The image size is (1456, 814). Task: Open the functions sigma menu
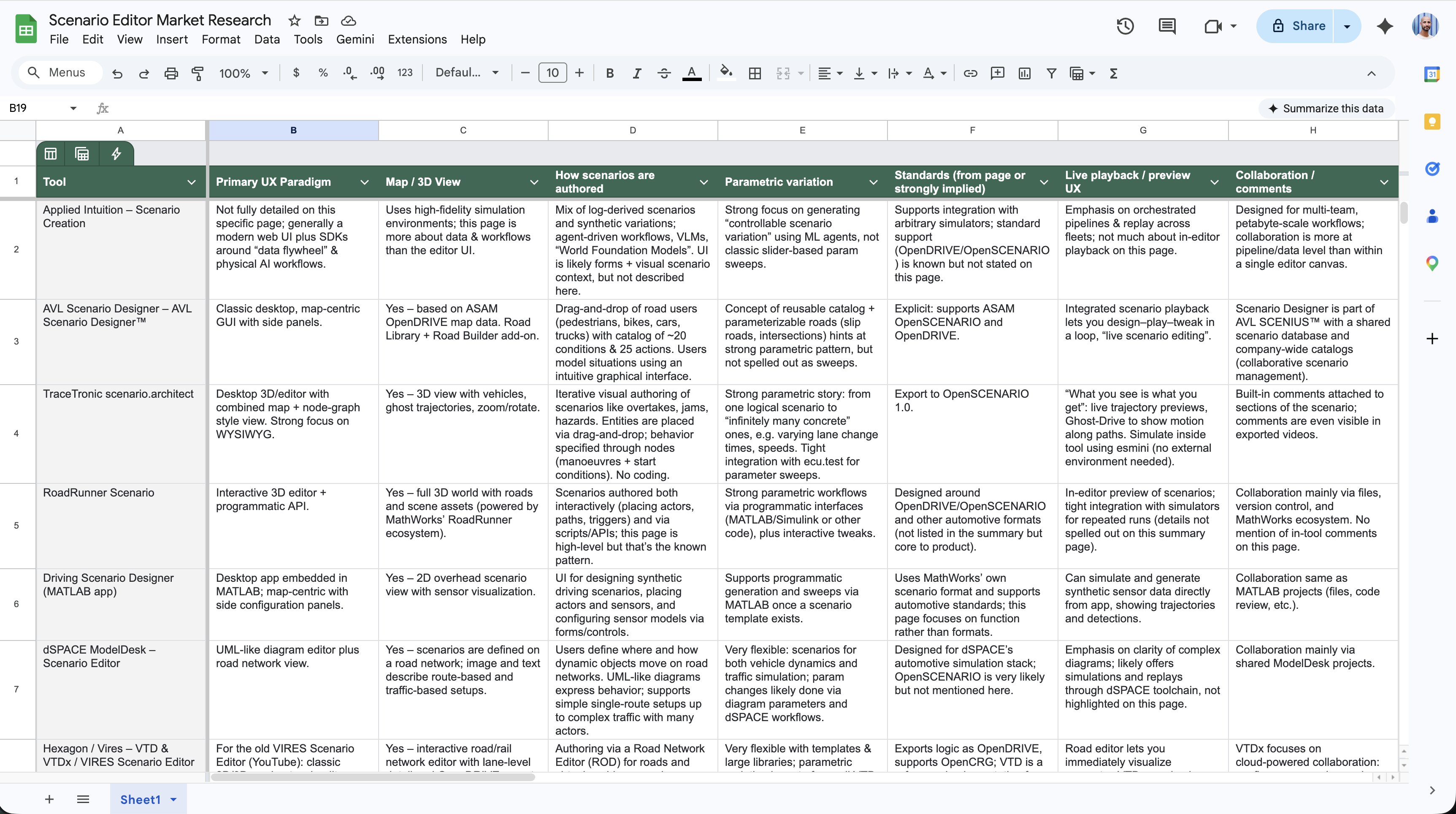pyautogui.click(x=1113, y=73)
